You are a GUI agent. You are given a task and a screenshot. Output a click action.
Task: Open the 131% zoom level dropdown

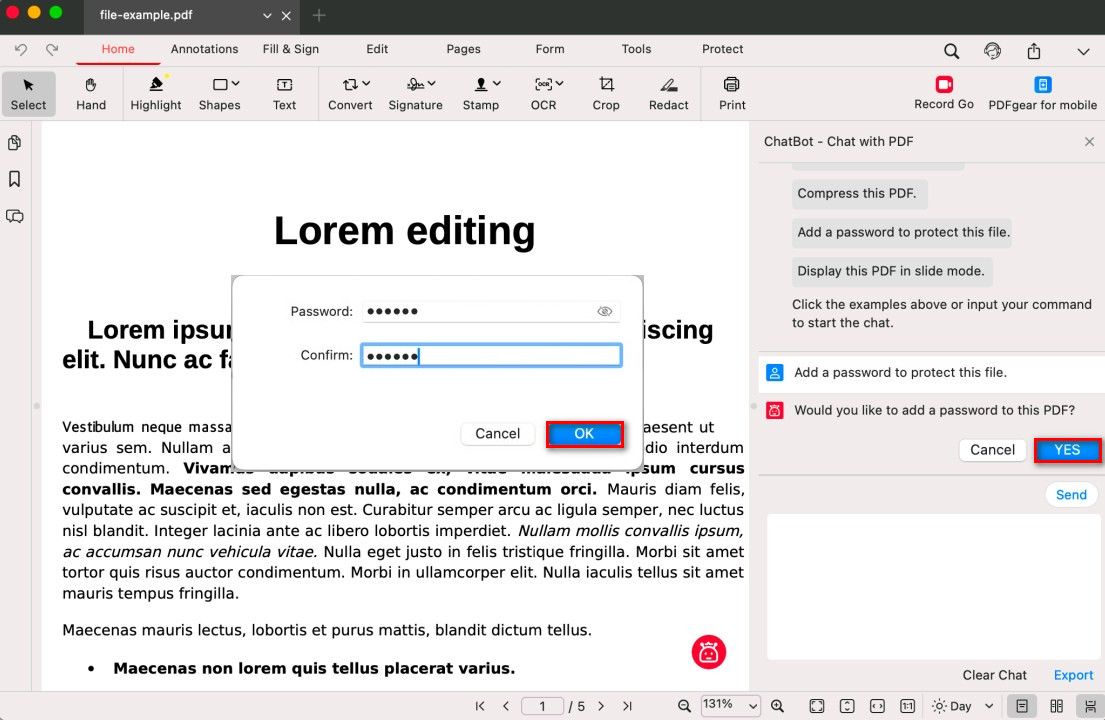(x=730, y=706)
